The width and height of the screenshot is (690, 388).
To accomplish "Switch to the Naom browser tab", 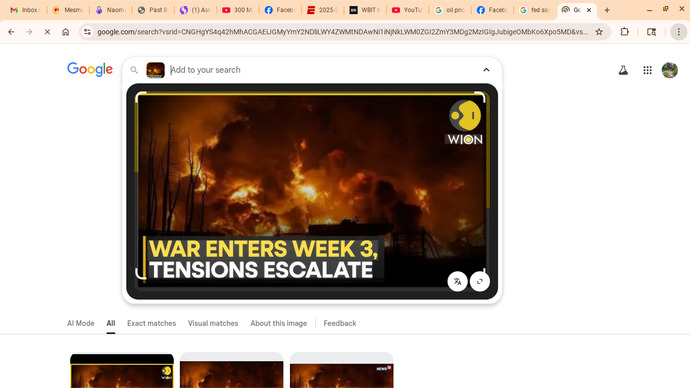I will pos(110,10).
